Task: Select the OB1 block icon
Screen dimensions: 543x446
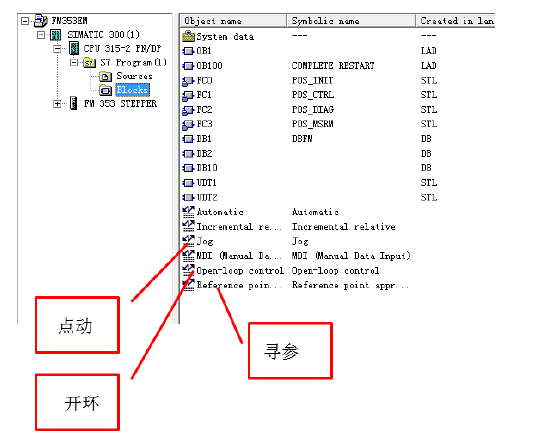Action: point(188,51)
